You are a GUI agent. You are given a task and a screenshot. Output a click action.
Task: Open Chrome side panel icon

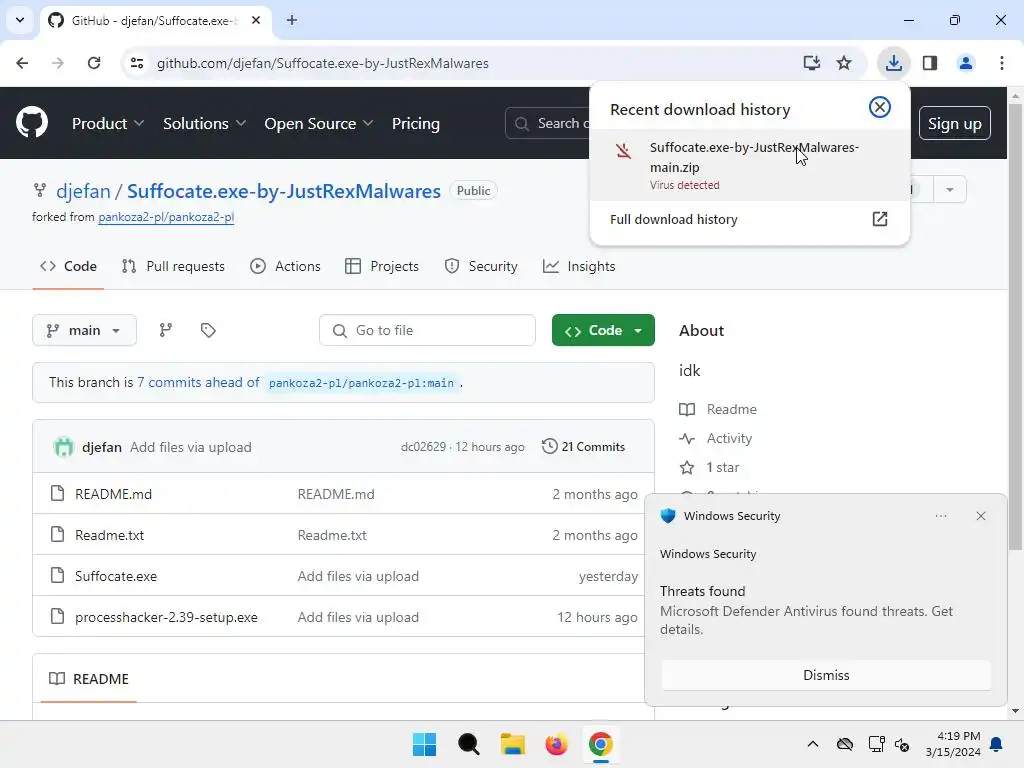tap(930, 63)
